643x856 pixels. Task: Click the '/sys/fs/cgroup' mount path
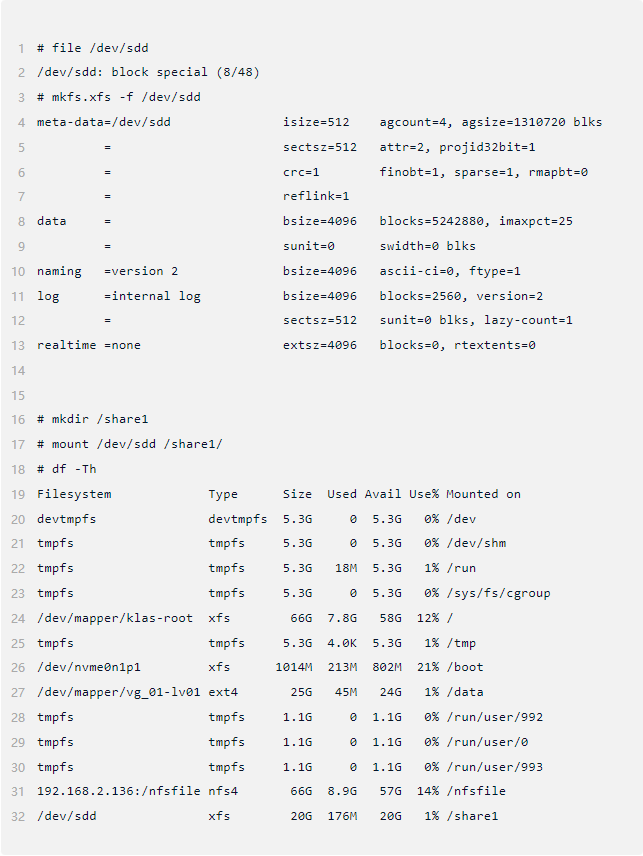(498, 593)
